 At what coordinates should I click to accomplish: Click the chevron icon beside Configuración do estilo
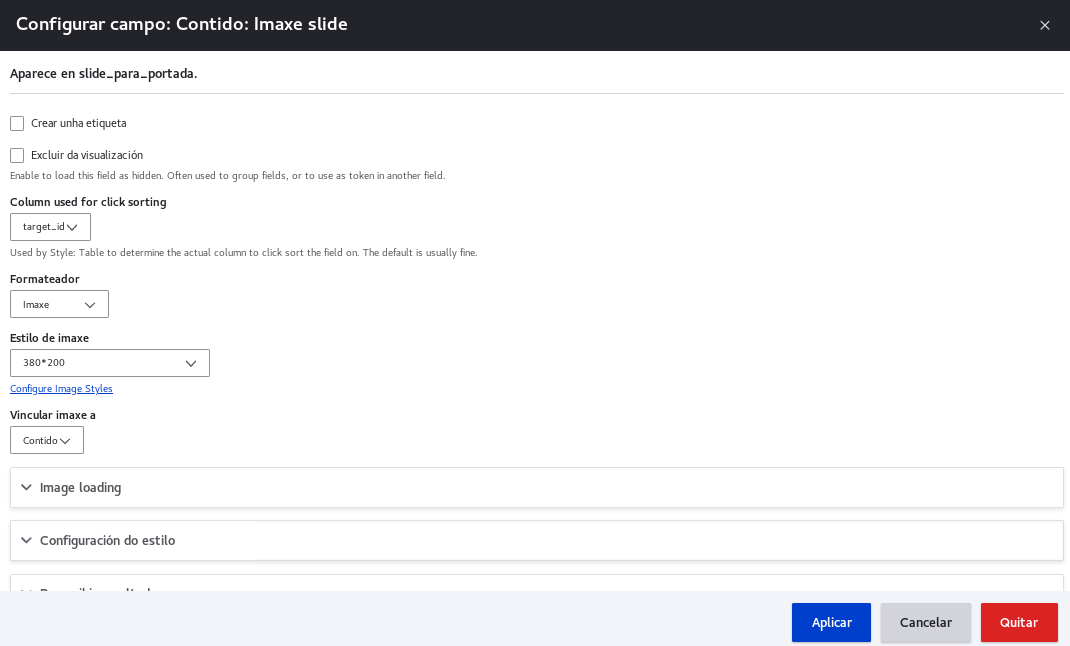[26, 541]
